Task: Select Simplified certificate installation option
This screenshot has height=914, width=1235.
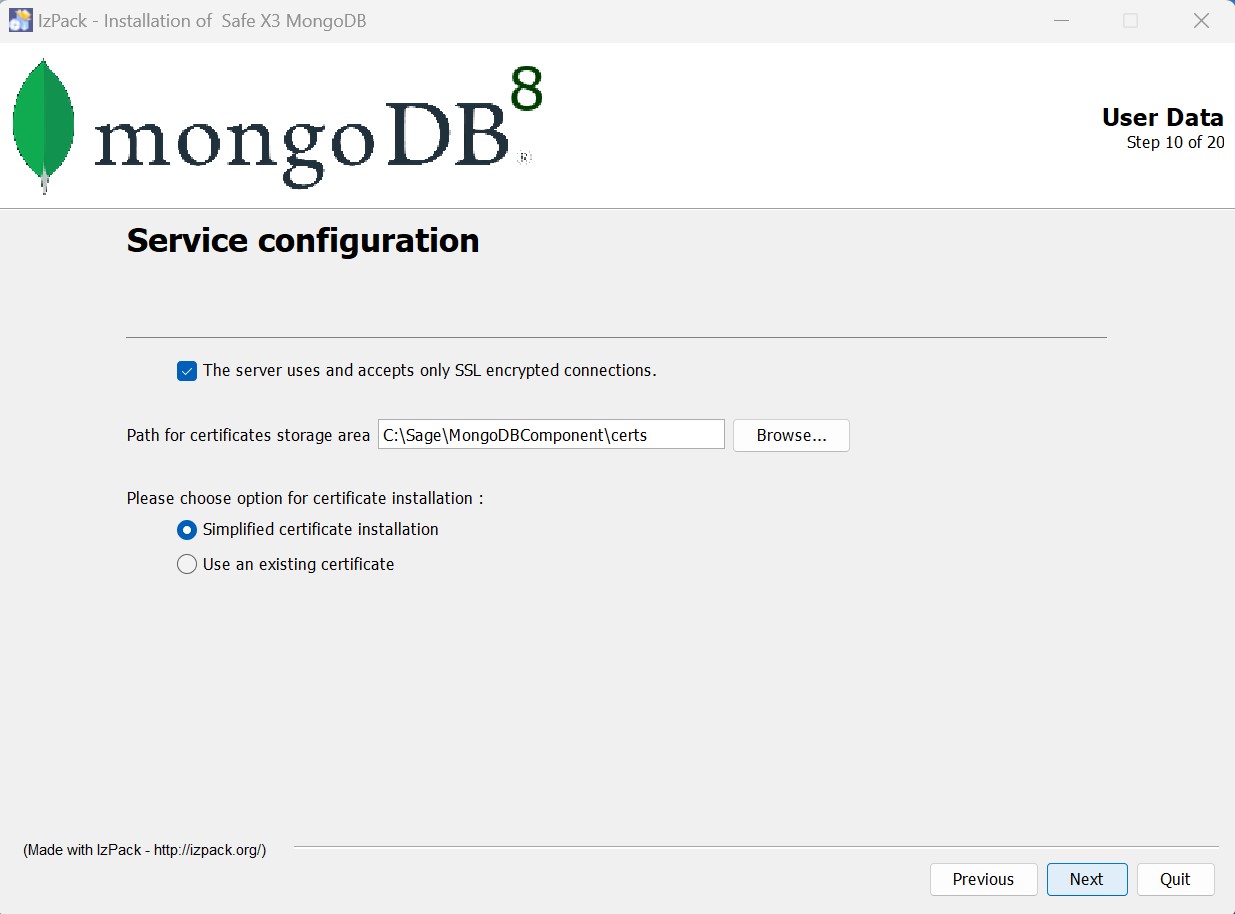Action: pos(187,530)
